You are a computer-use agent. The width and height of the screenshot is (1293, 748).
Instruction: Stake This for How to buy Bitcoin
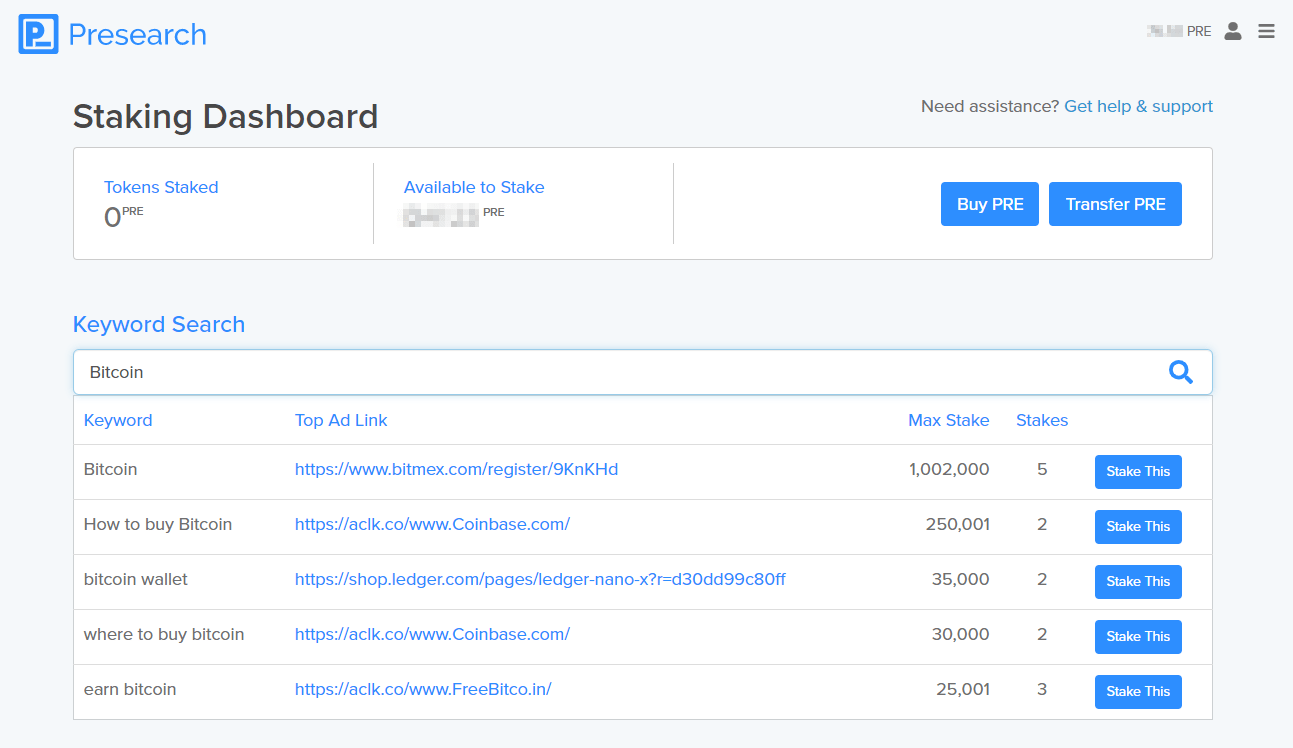coord(1138,527)
